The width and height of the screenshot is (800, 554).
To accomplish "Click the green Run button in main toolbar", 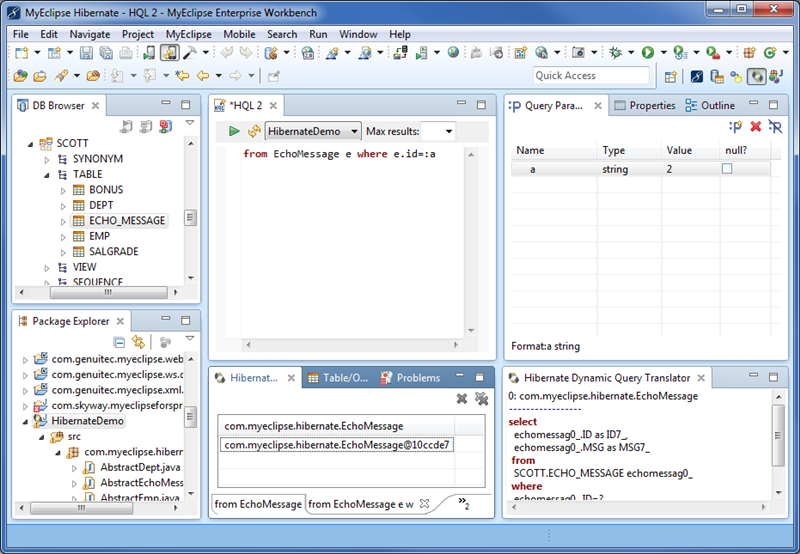I will tap(648, 52).
